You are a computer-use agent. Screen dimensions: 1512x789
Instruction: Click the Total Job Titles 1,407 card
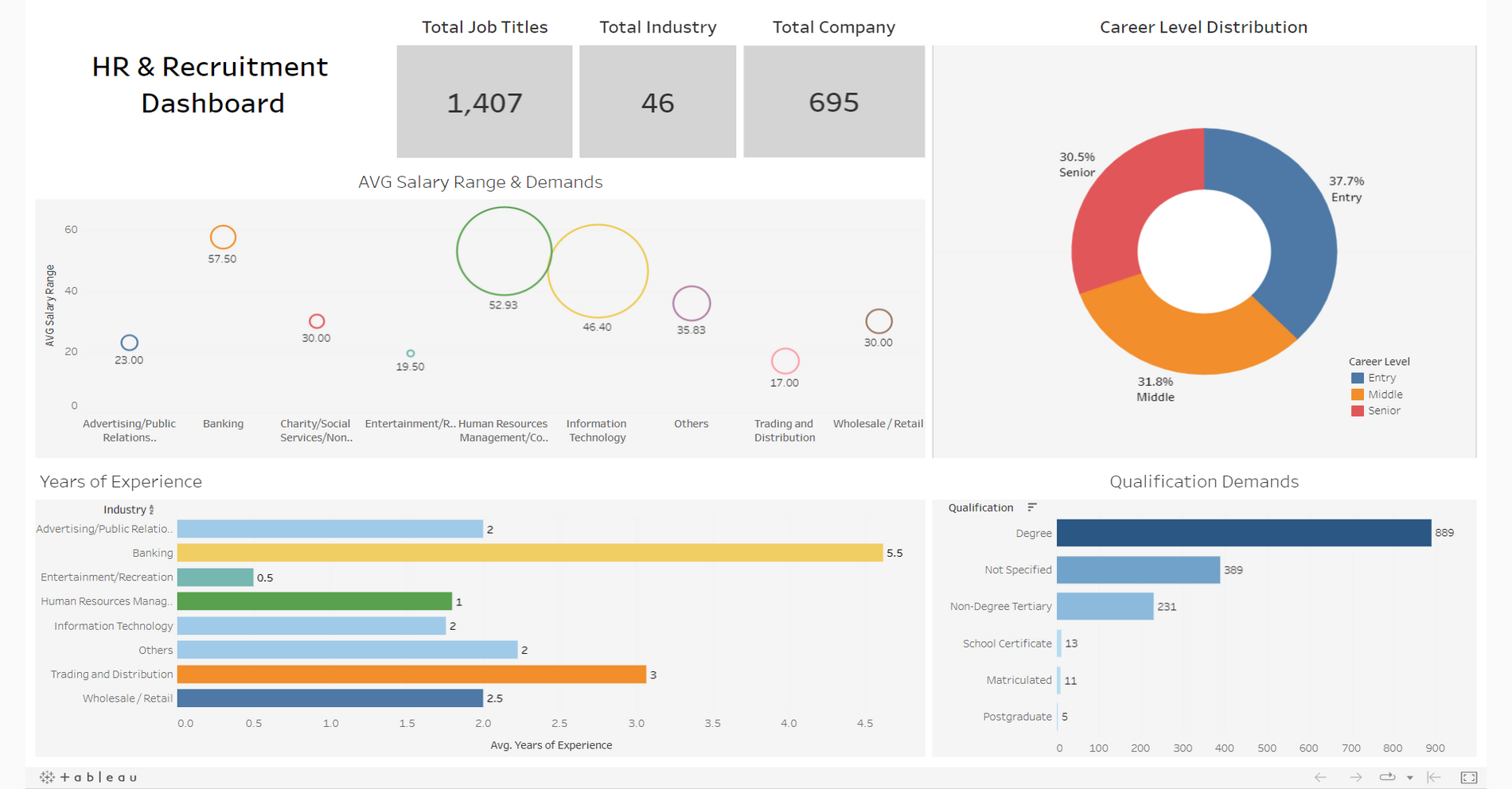tap(484, 102)
